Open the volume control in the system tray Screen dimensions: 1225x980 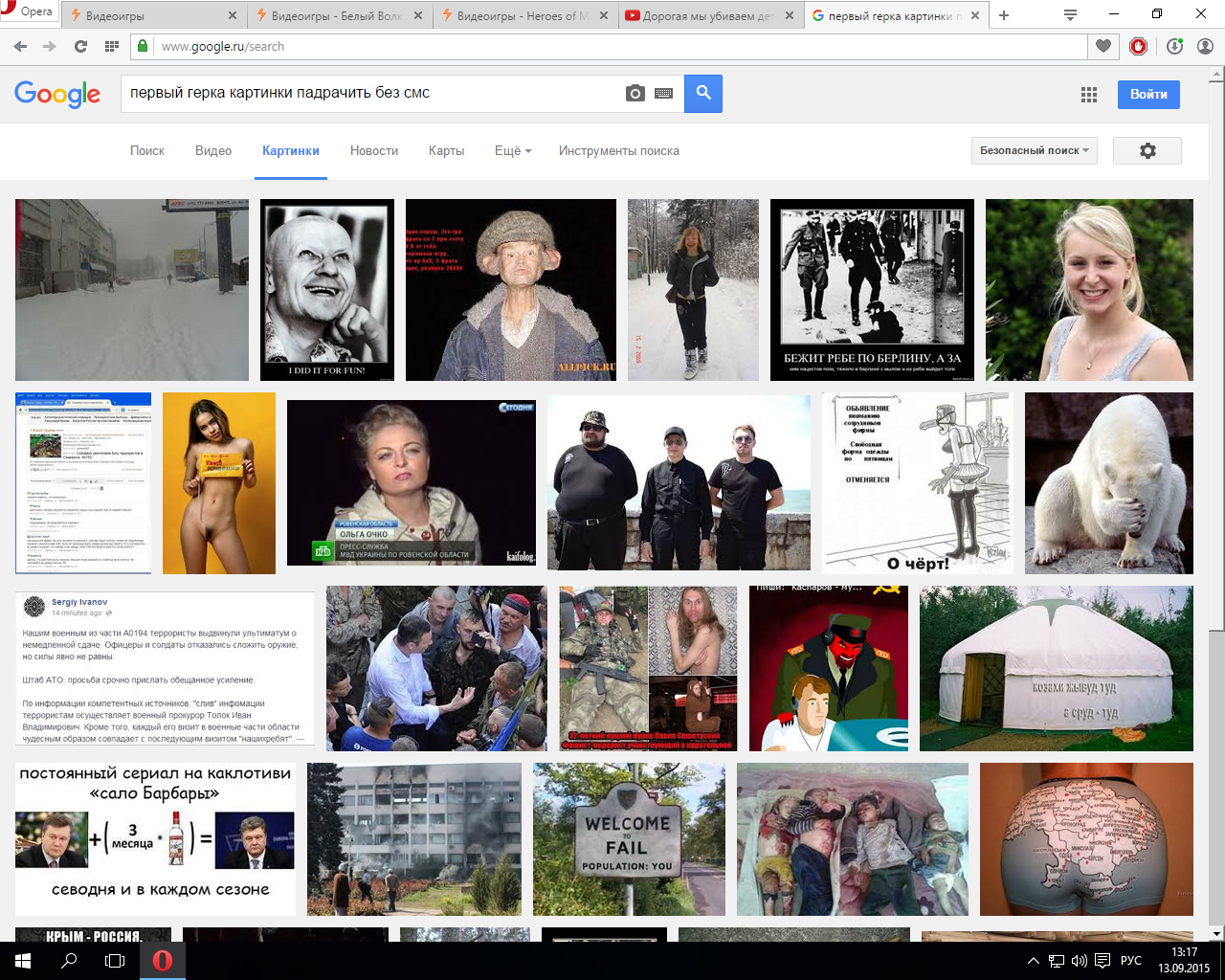[1080, 961]
